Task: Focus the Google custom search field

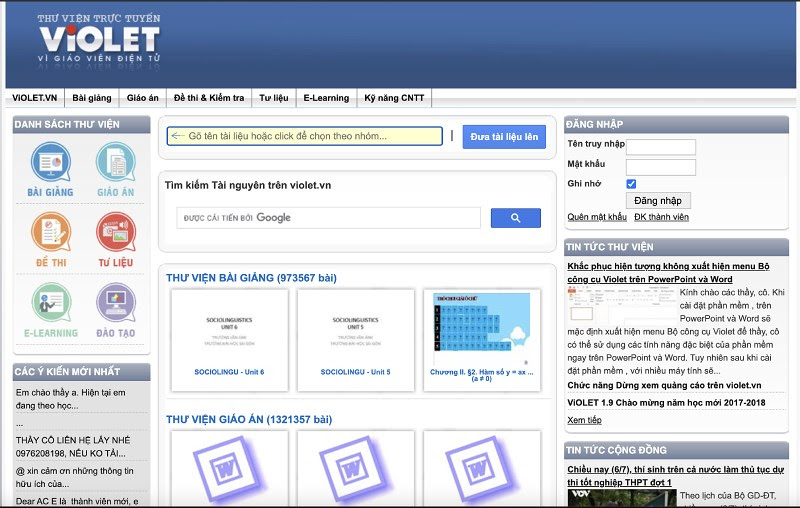Action: point(329,218)
